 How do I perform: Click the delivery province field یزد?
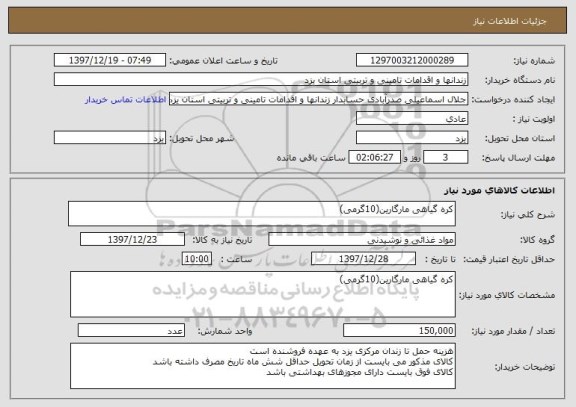412,138
